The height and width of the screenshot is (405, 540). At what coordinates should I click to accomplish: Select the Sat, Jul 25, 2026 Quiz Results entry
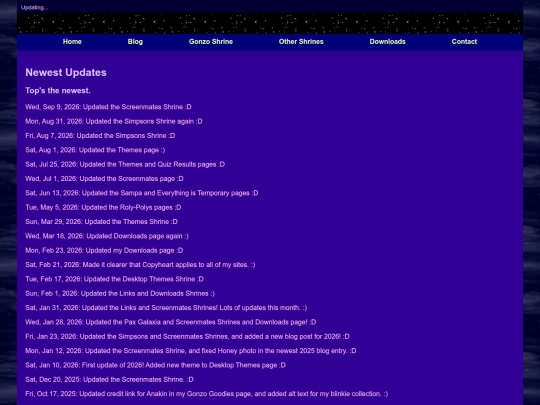pyautogui.click(x=125, y=164)
